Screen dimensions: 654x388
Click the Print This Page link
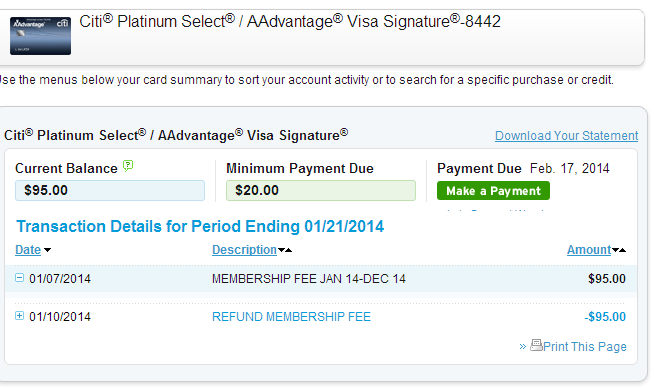click(x=584, y=346)
